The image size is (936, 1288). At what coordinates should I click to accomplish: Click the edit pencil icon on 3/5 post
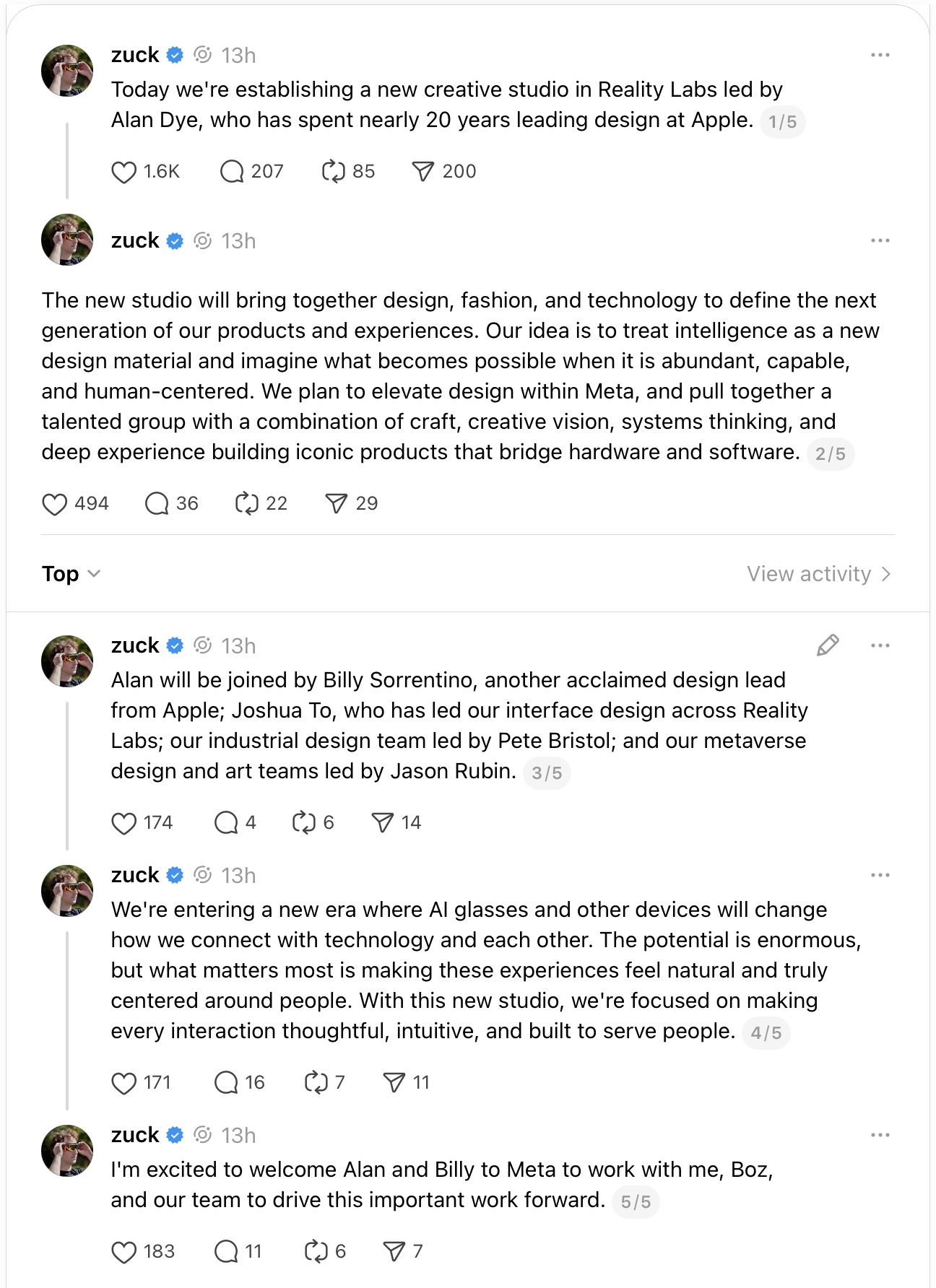tap(828, 645)
